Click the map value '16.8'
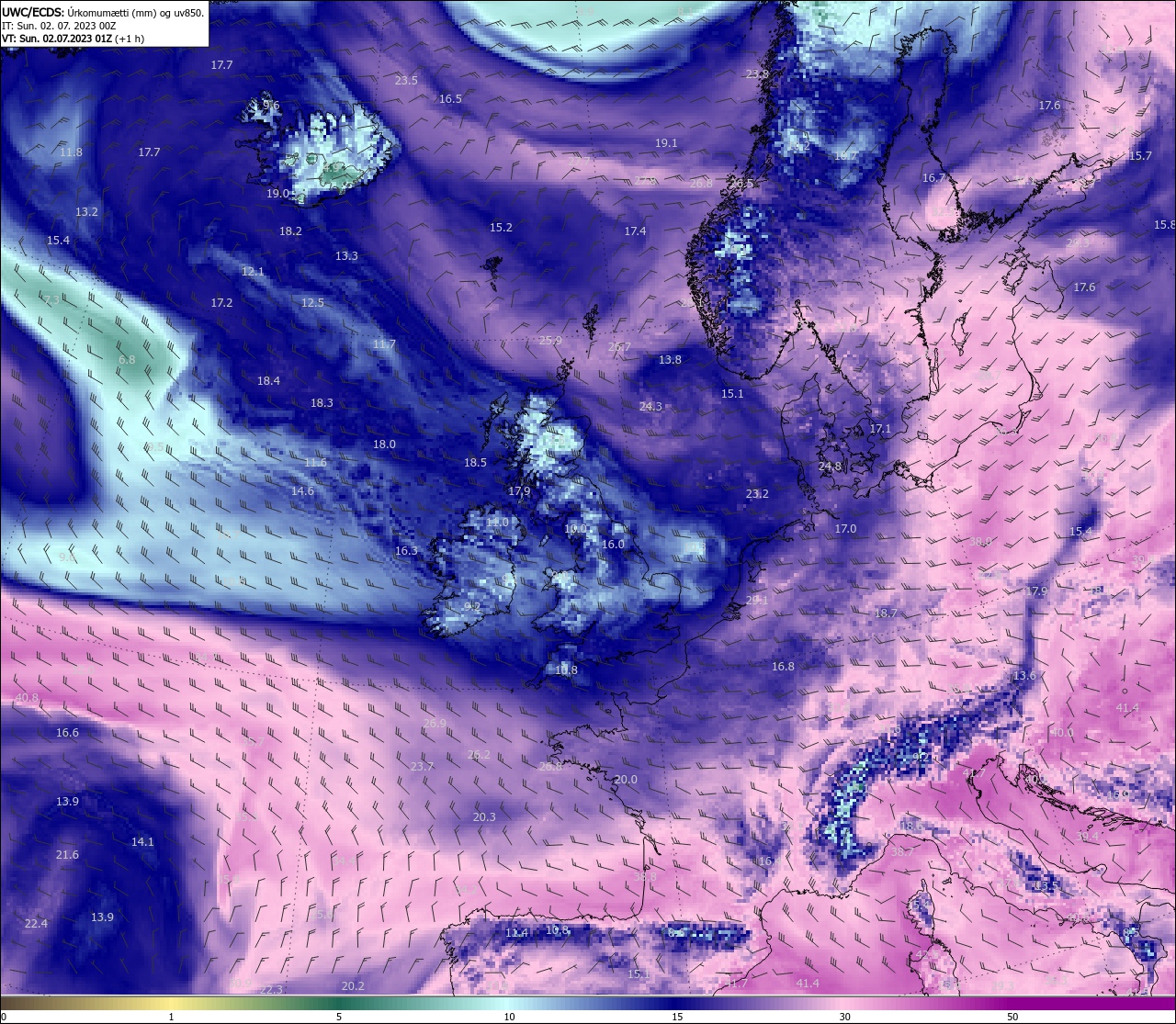This screenshot has width=1176, height=1024. click(783, 667)
